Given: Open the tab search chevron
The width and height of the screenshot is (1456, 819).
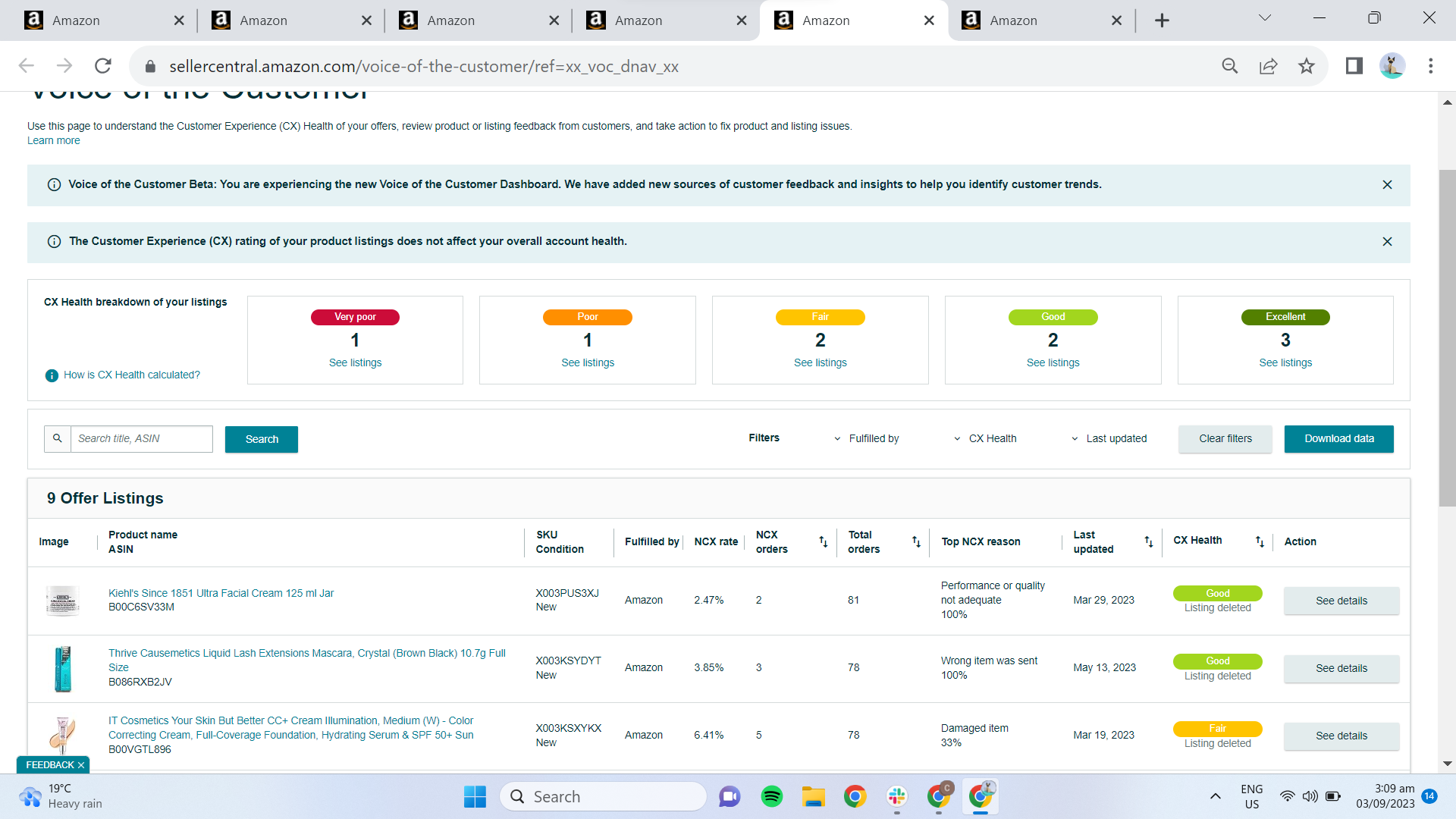Looking at the screenshot, I should (1265, 17).
